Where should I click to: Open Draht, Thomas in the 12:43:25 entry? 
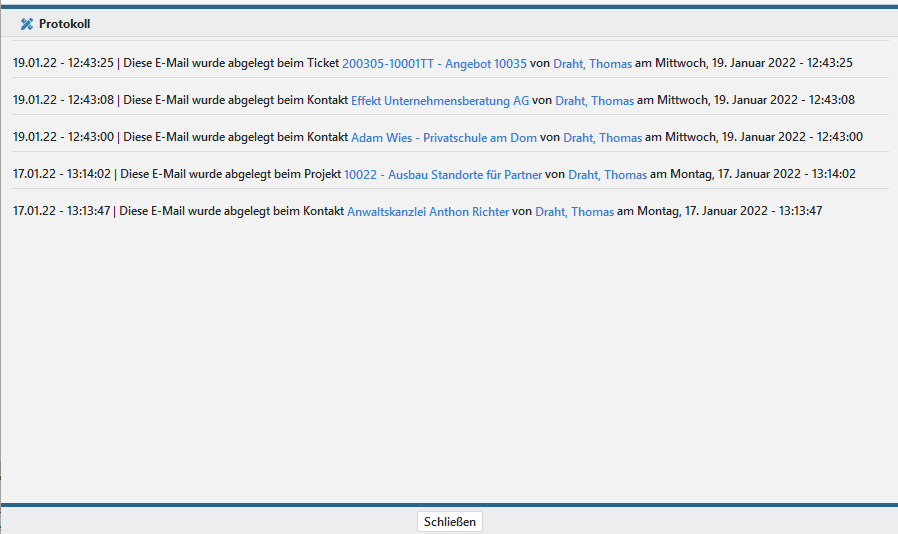pyautogui.click(x=592, y=63)
